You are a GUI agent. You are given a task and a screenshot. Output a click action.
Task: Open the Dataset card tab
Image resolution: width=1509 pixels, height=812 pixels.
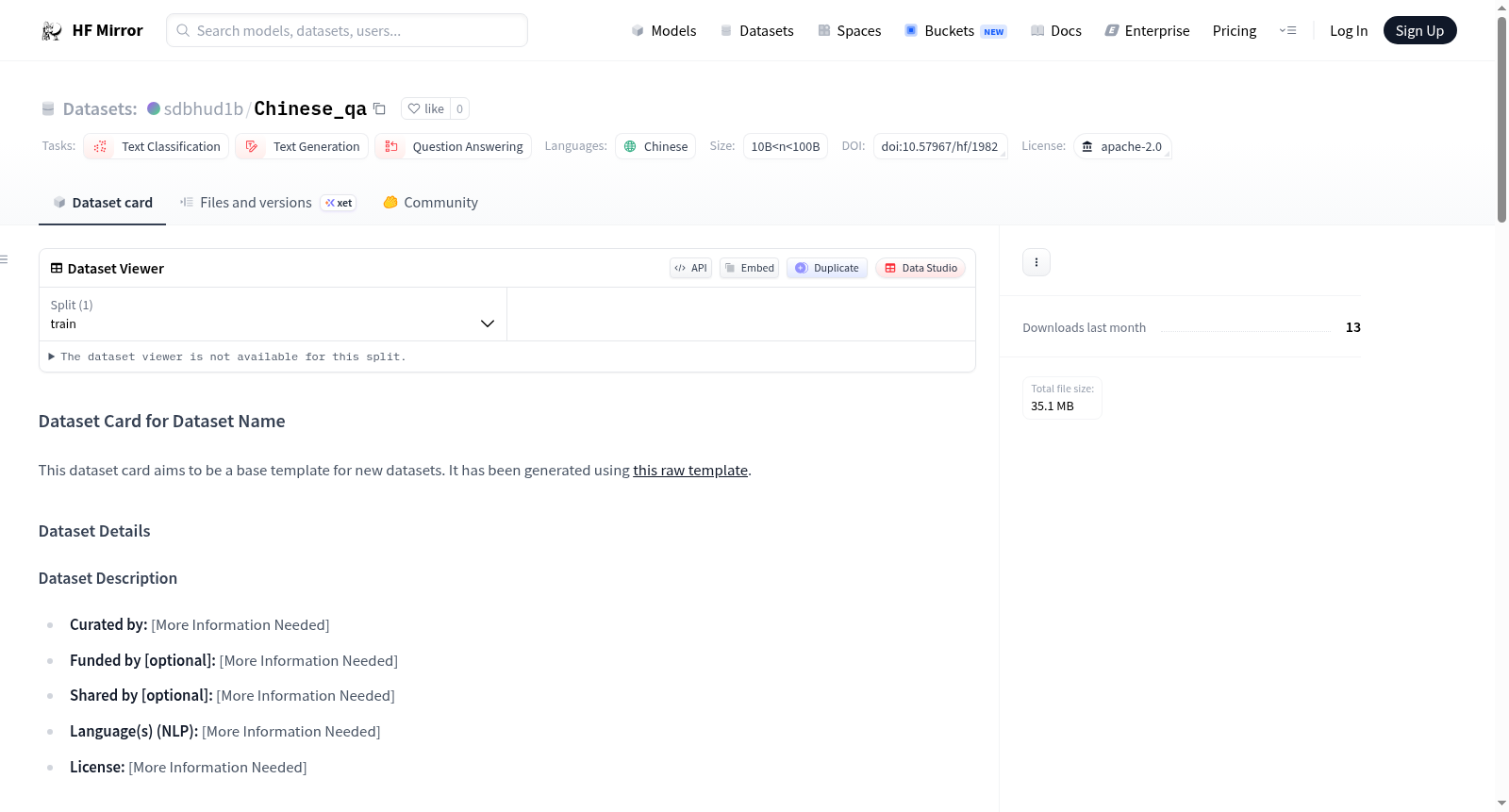102,203
